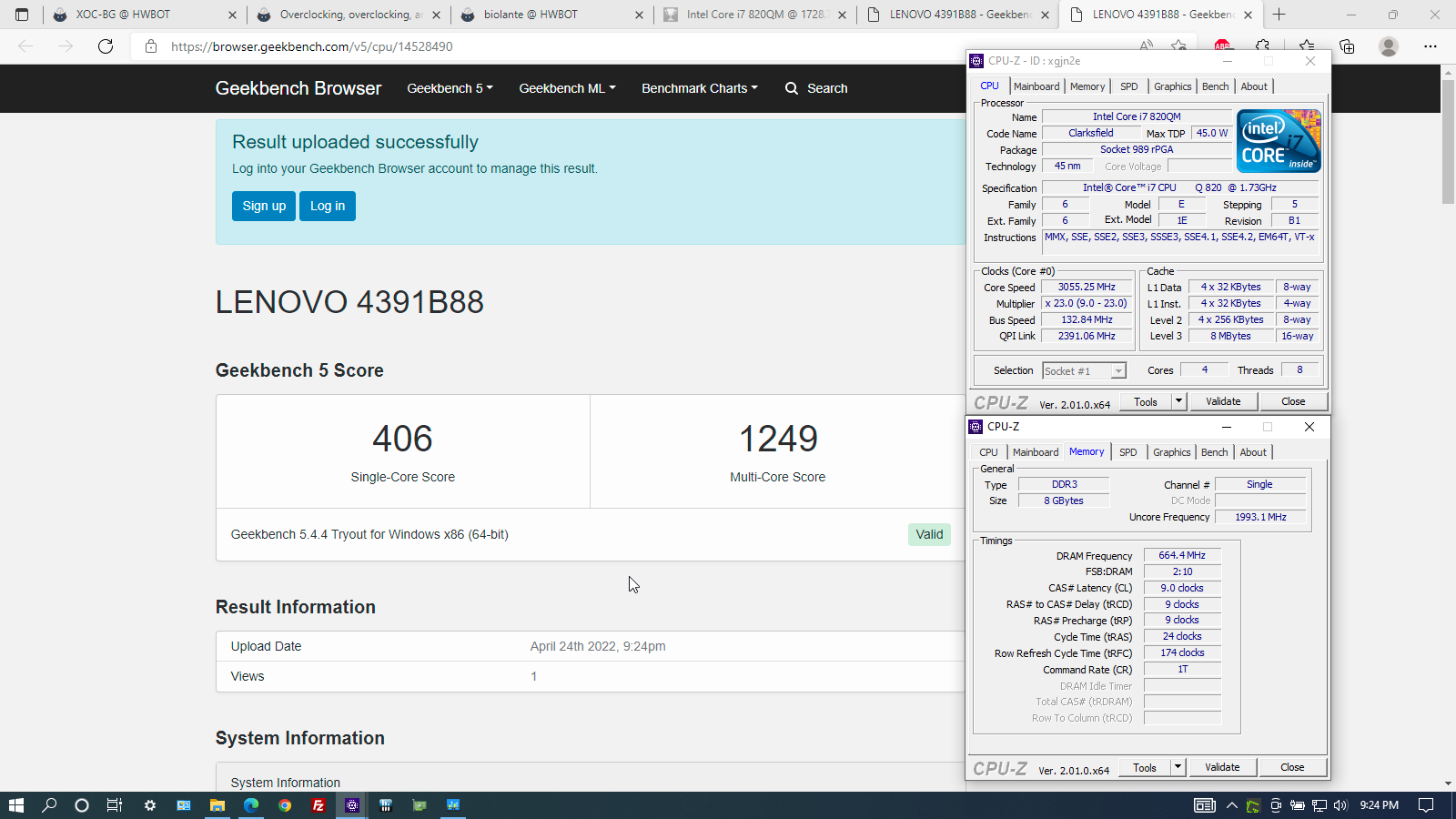
Task: Open the browser extensions puzzle icon
Action: click(x=1262, y=46)
